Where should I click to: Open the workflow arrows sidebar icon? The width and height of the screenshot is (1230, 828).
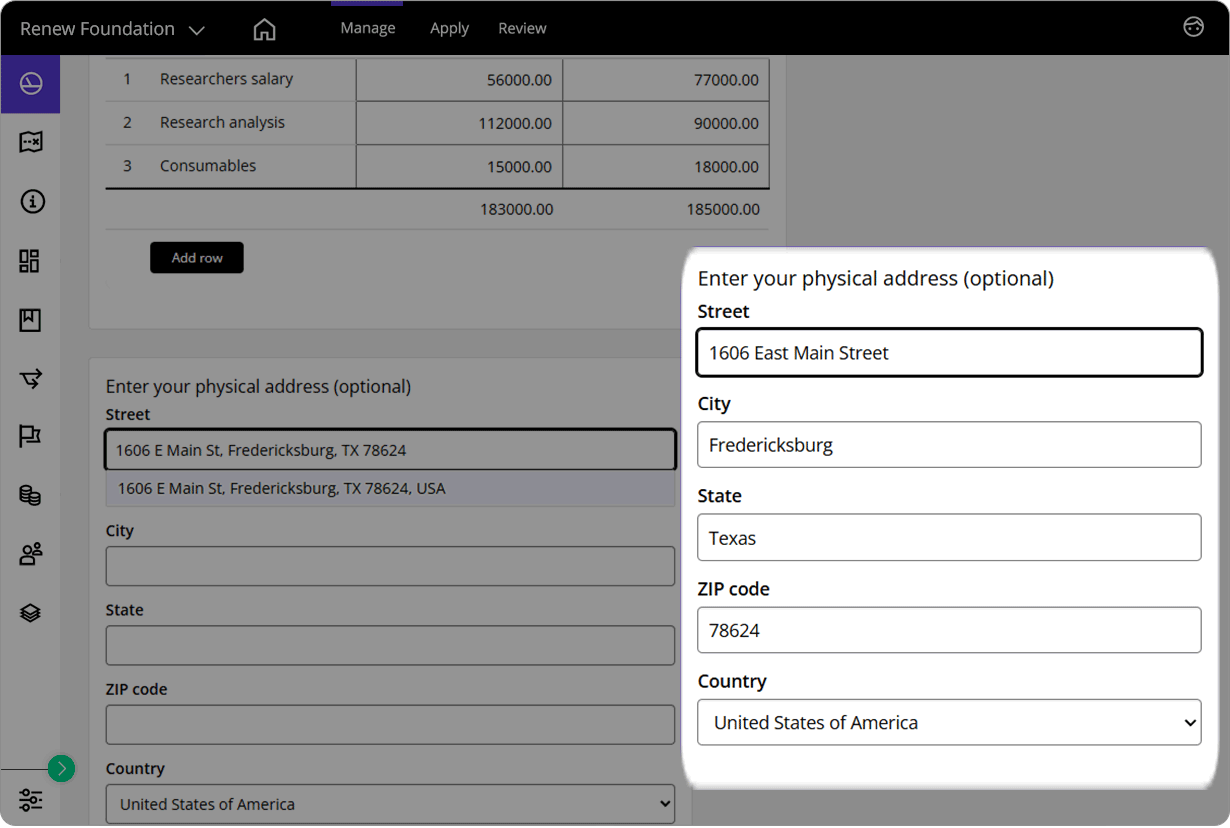pos(31,378)
